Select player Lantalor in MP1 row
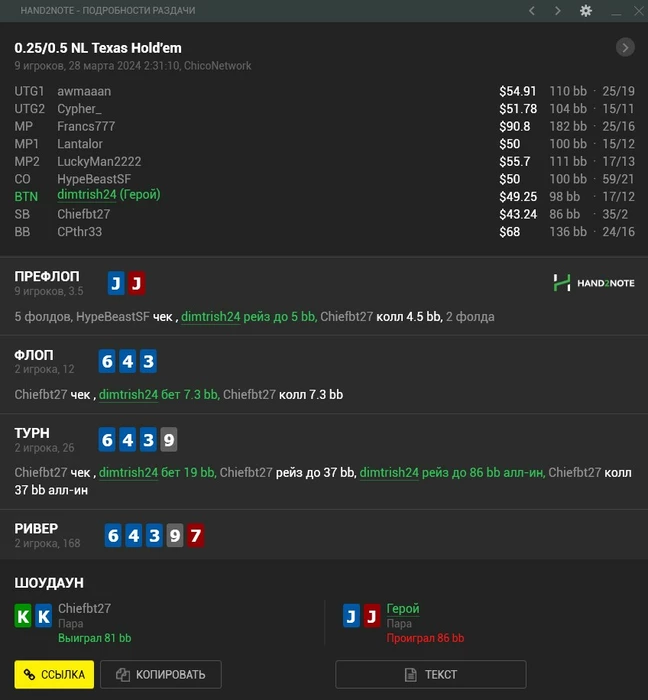648x700 pixels. pyautogui.click(x=80, y=144)
